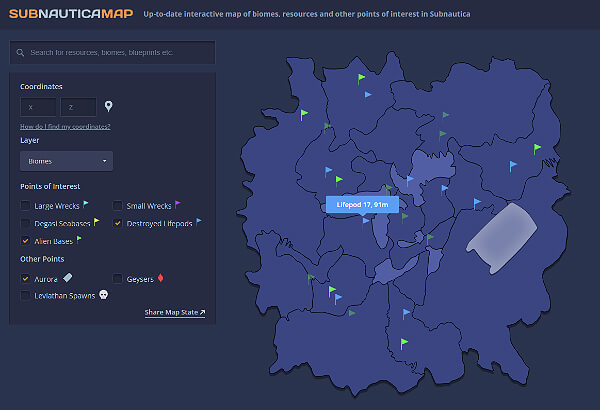The image size is (600, 410).
Task: Check the Degasi Seabases option
Action: tap(25, 223)
